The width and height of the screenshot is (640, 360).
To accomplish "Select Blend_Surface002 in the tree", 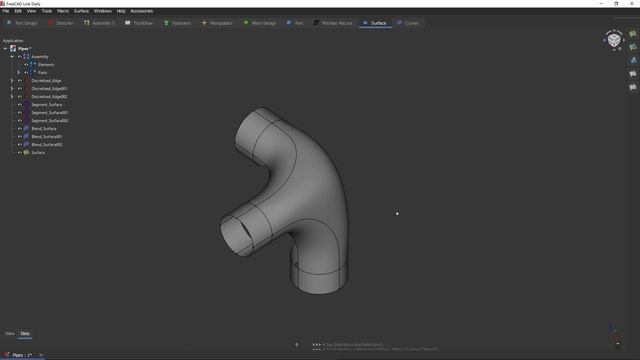I will (x=47, y=144).
